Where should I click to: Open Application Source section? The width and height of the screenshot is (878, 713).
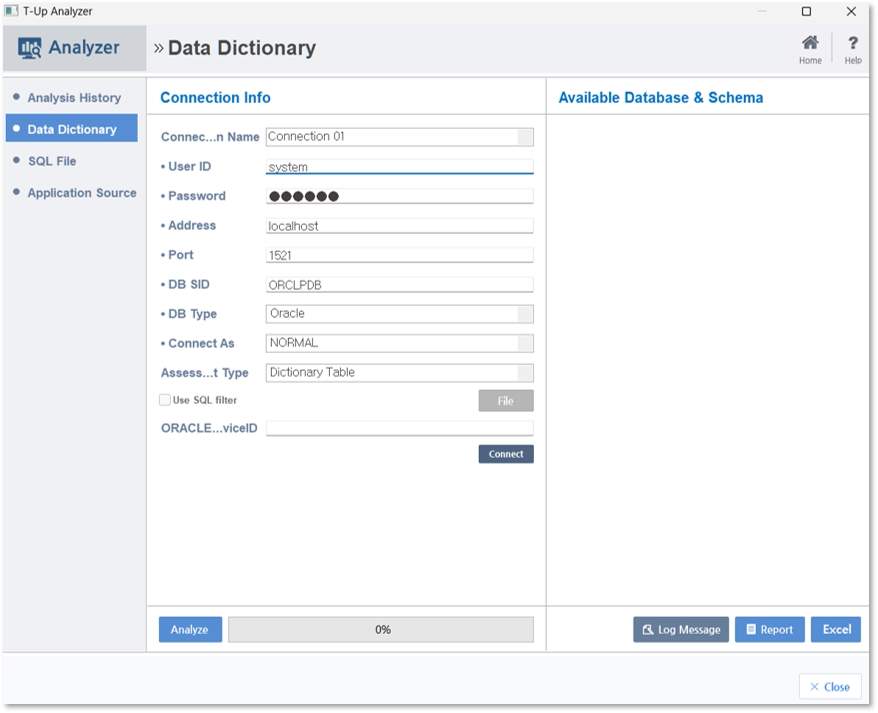pyautogui.click(x=82, y=193)
